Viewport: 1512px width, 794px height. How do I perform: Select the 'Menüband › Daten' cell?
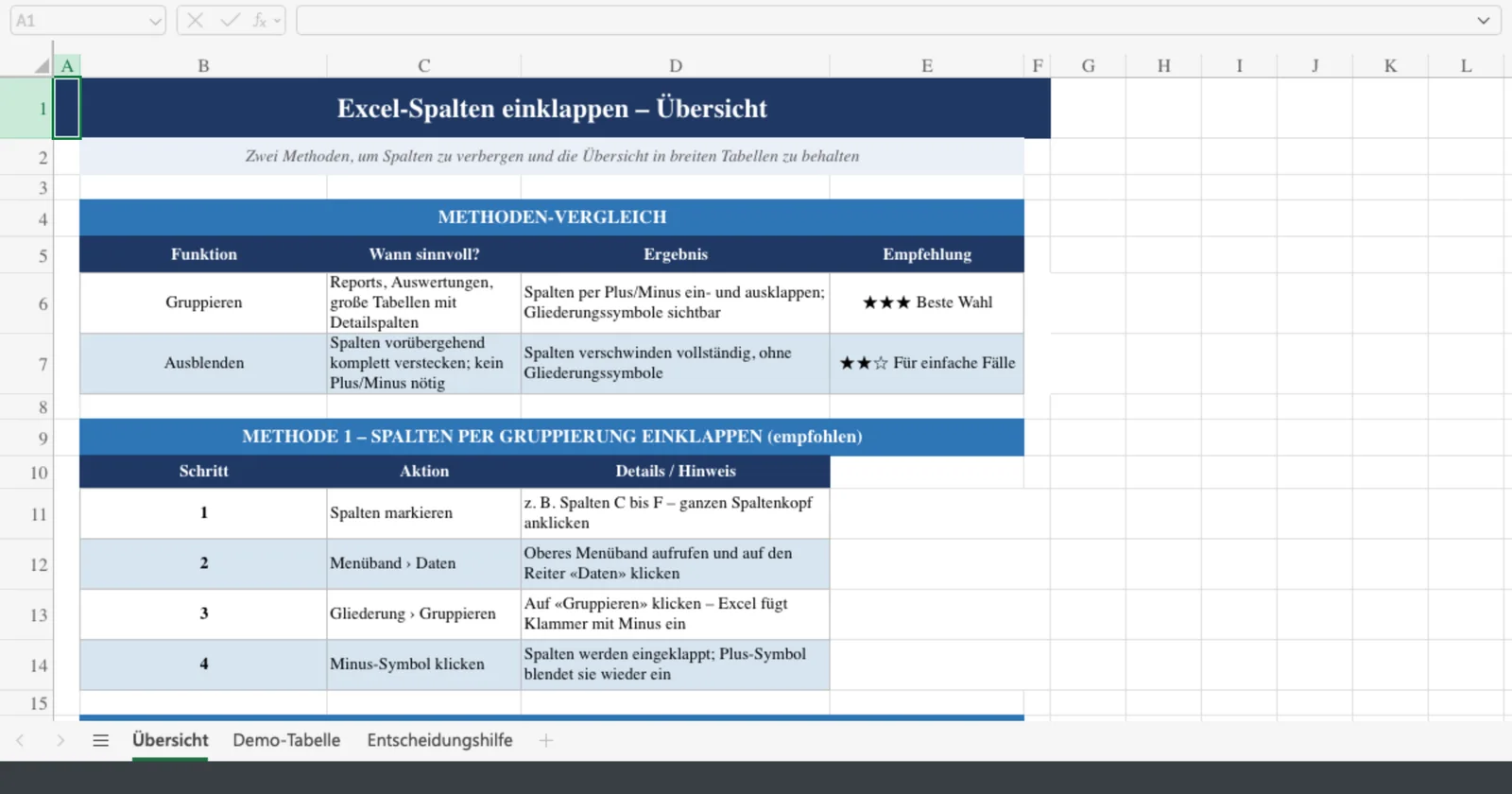coord(424,563)
